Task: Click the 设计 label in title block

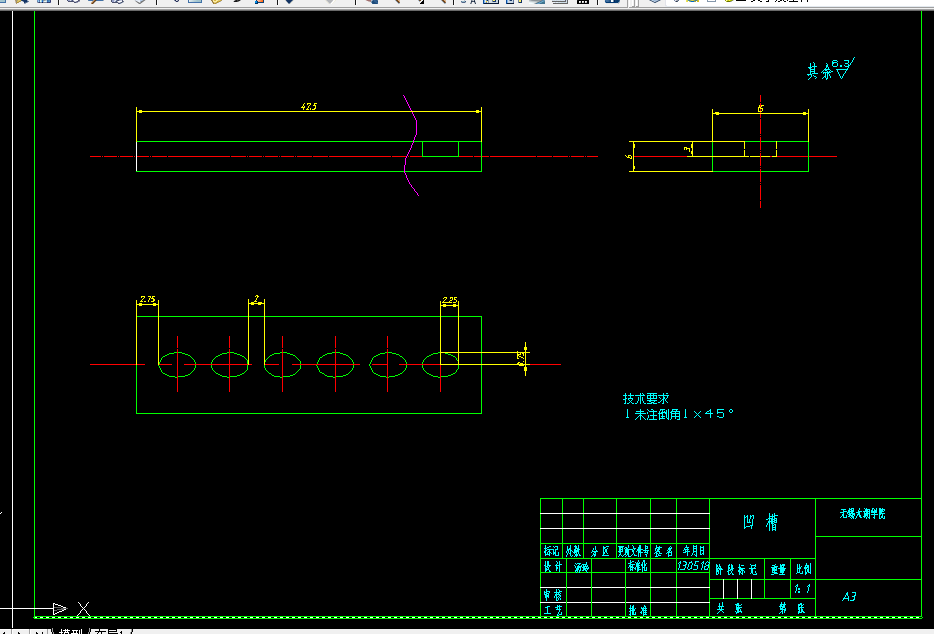Action: click(552, 566)
